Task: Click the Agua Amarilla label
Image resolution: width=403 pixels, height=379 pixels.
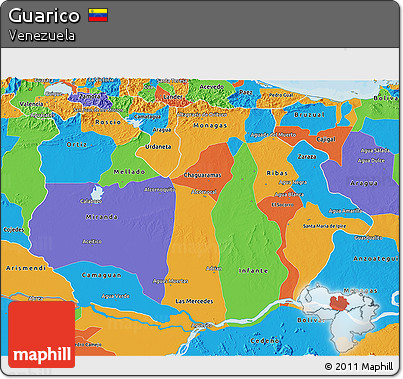Action: pos(345,211)
